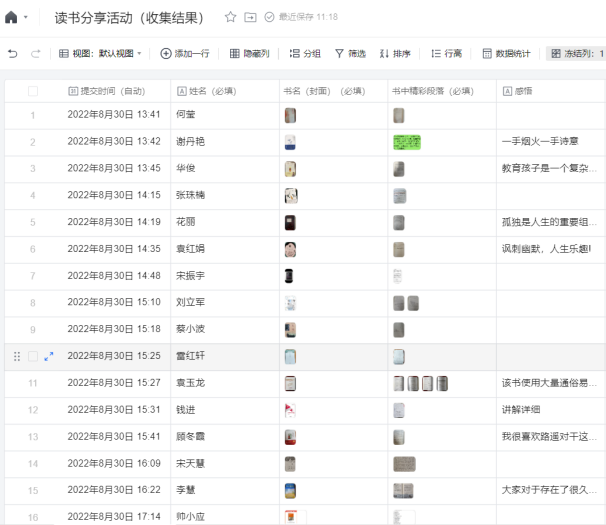Star the document as a favorite

tap(230, 18)
